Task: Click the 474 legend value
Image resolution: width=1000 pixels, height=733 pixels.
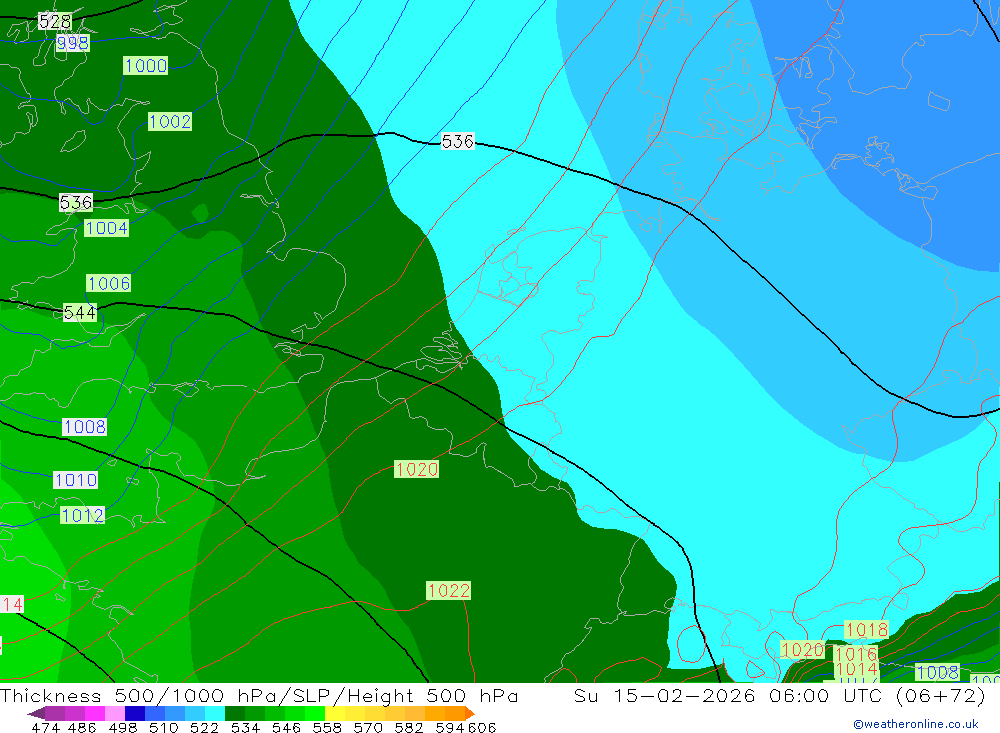Action: pyautogui.click(x=45, y=727)
